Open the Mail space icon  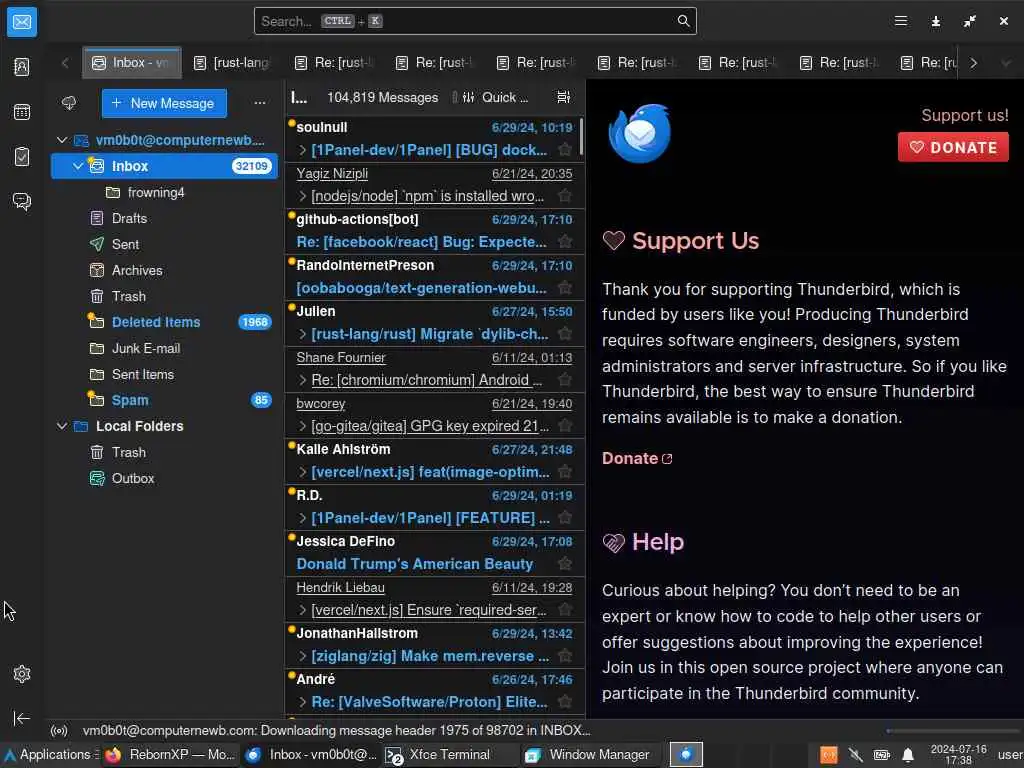[x=22, y=22]
